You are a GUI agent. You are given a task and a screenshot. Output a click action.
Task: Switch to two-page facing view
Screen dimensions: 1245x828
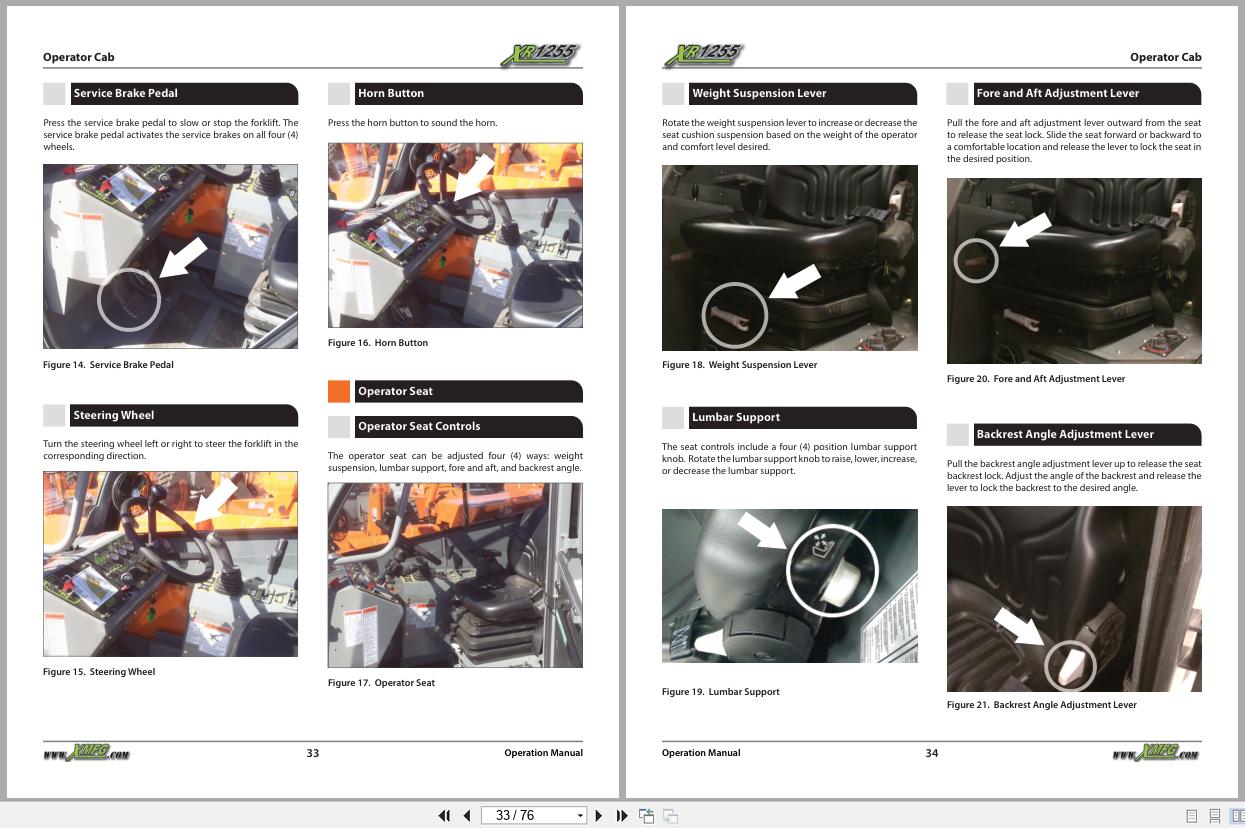(1237, 816)
